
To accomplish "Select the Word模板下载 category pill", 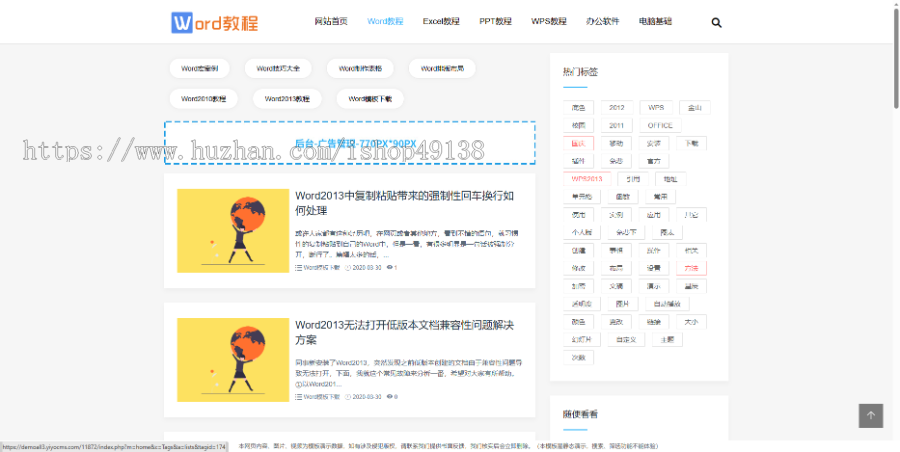I will coord(370,99).
